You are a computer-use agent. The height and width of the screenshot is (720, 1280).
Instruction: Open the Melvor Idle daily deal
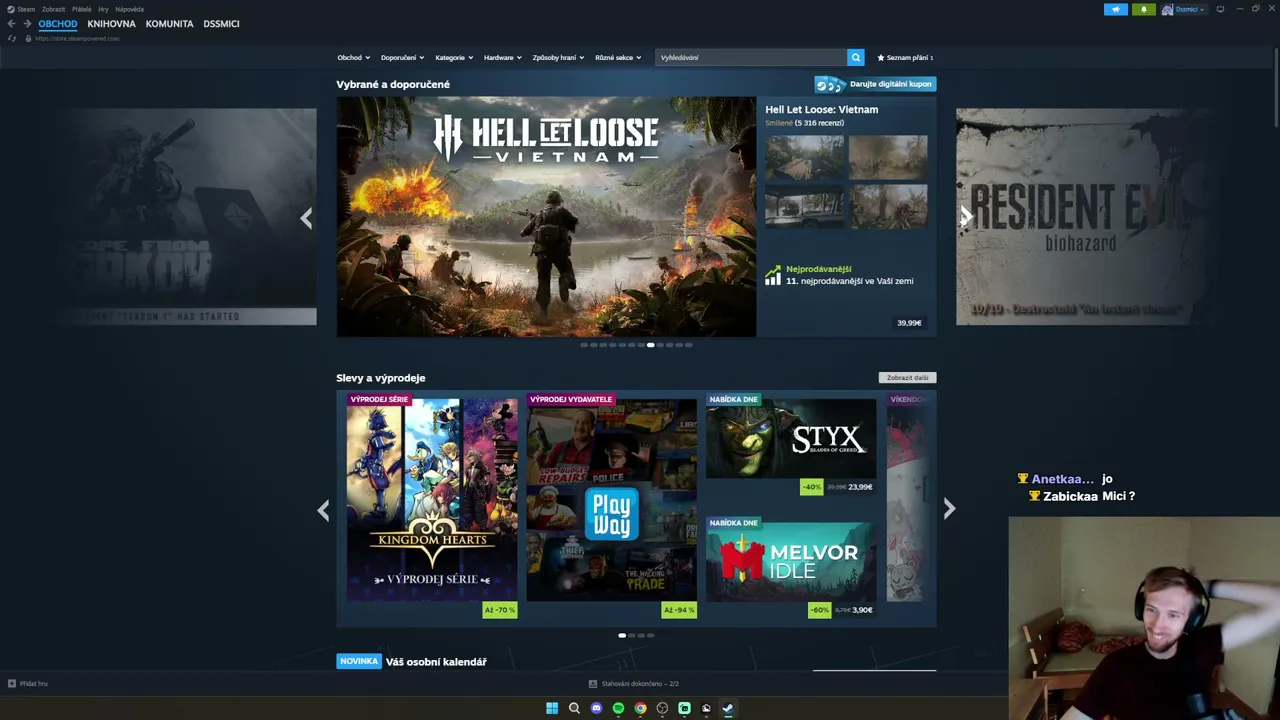[791, 568]
